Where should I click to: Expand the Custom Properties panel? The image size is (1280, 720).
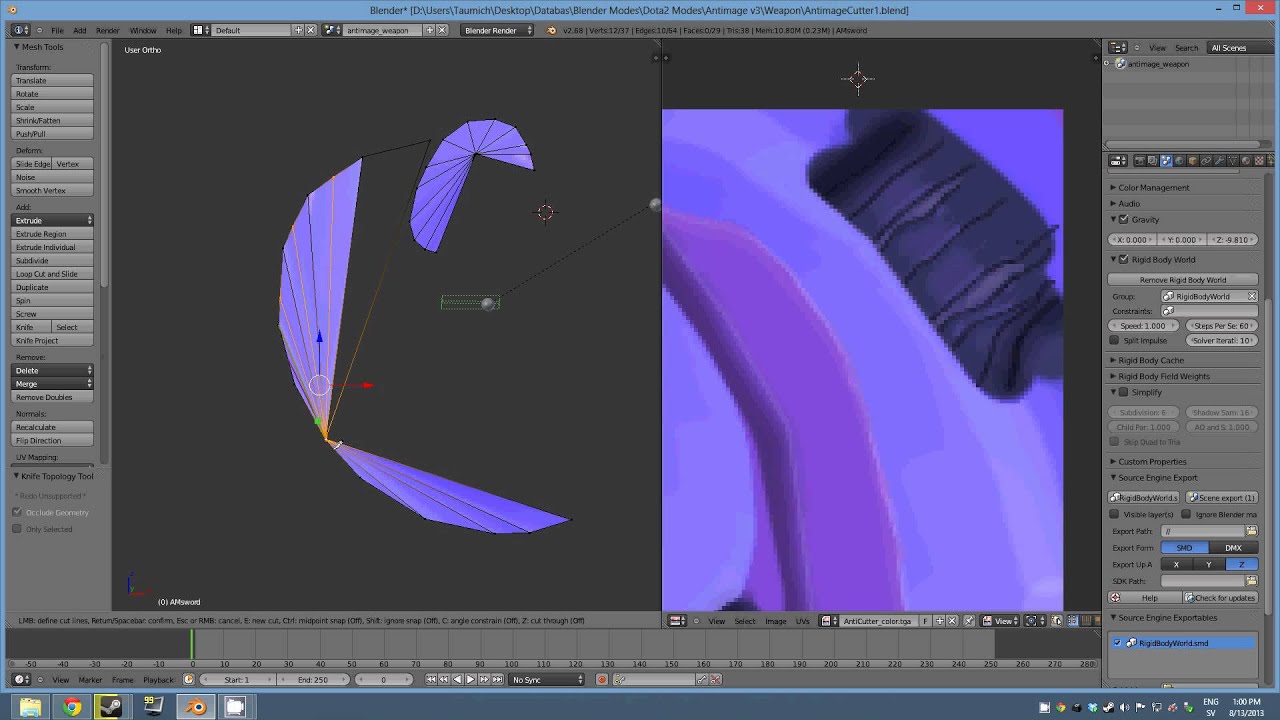click(x=1152, y=462)
